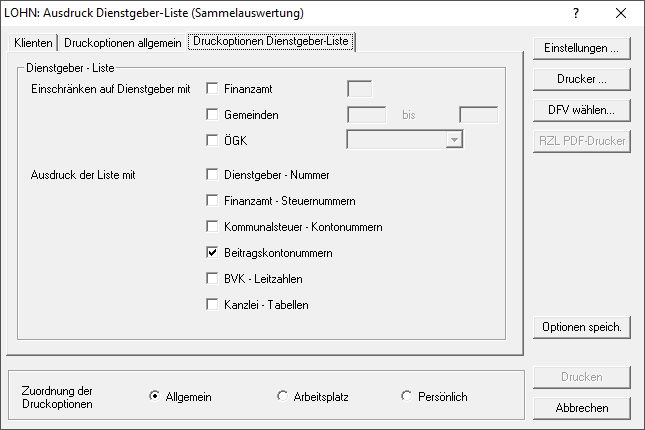This screenshot has height=430, width=645.
Task: Open the Druckoptionen allgemein tab
Action: tap(123, 44)
